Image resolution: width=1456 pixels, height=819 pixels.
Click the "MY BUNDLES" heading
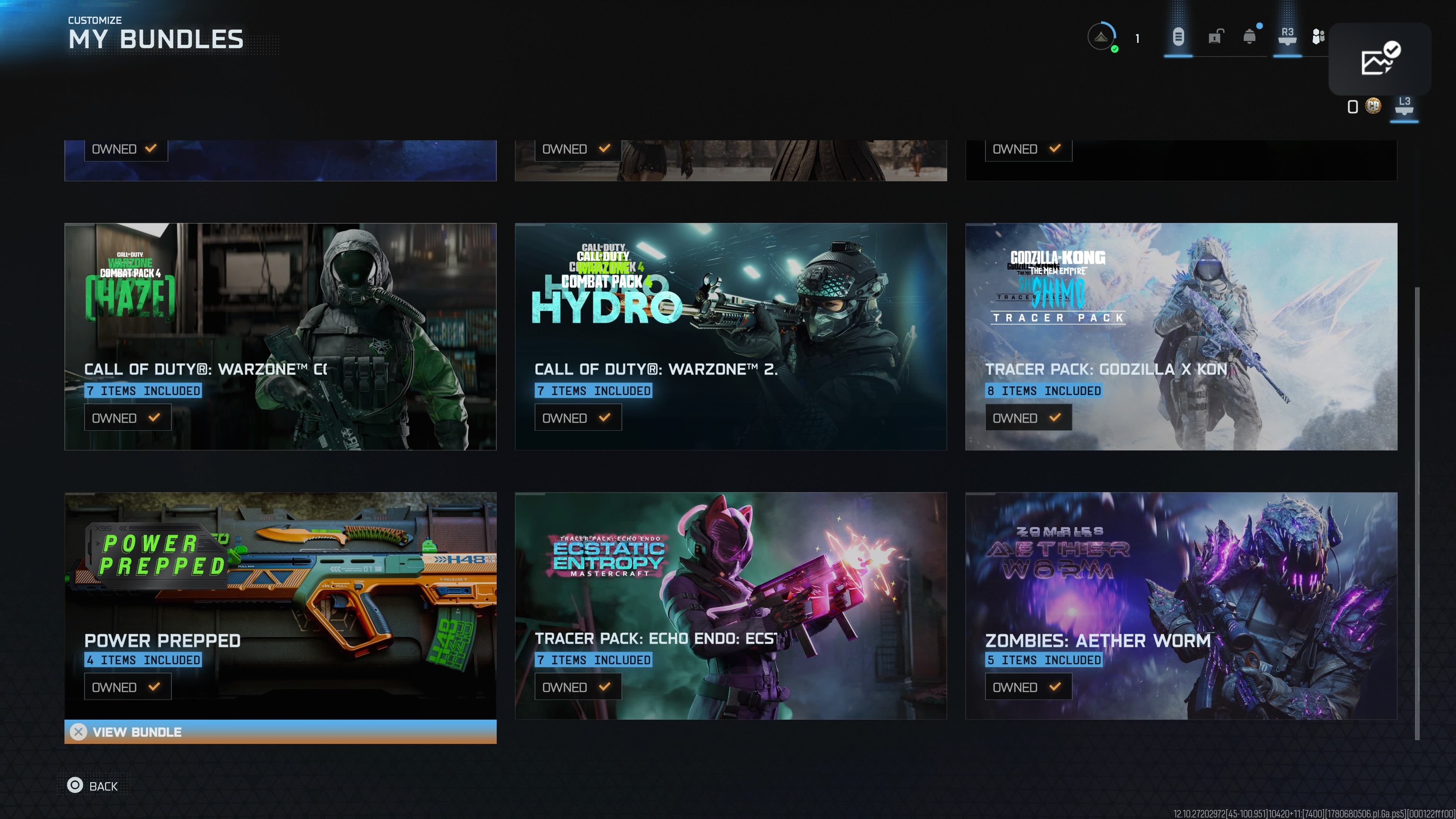click(x=156, y=39)
